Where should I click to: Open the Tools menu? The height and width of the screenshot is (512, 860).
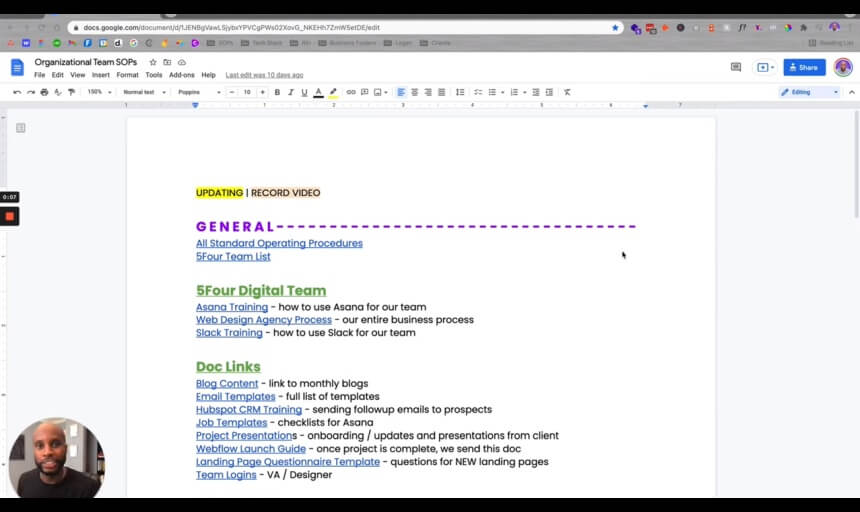(154, 75)
